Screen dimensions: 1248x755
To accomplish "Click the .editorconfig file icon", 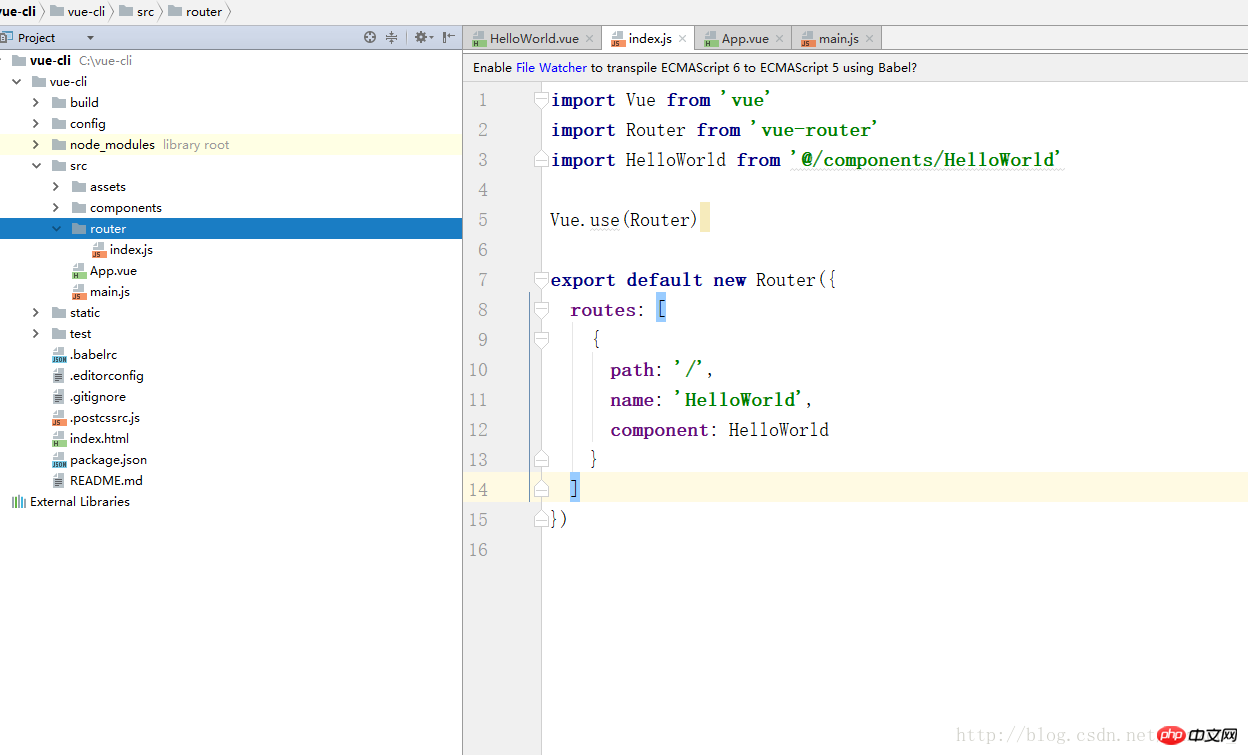I will pyautogui.click(x=59, y=376).
